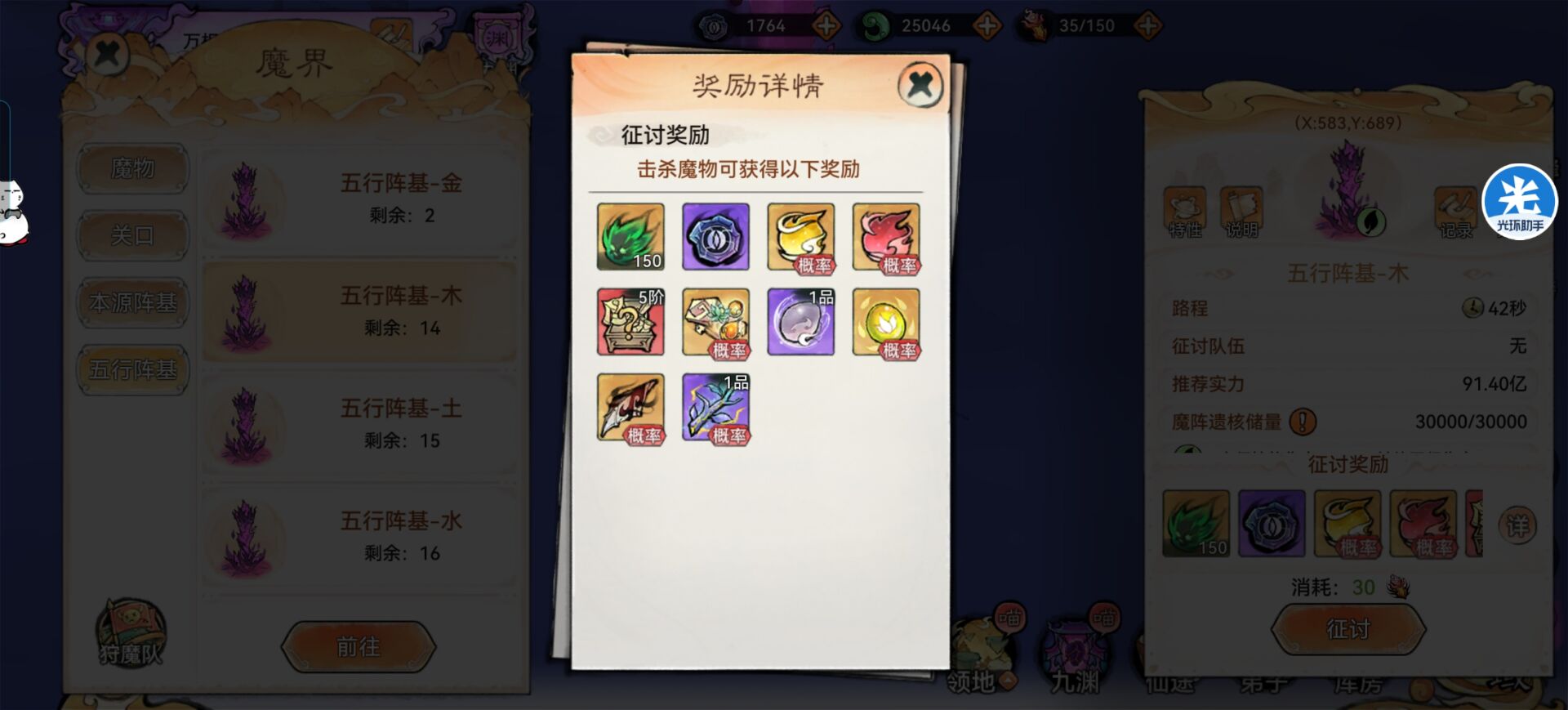This screenshot has width=1568, height=710.
Task: Tap the green flame reward icon with 150
Action: point(630,237)
